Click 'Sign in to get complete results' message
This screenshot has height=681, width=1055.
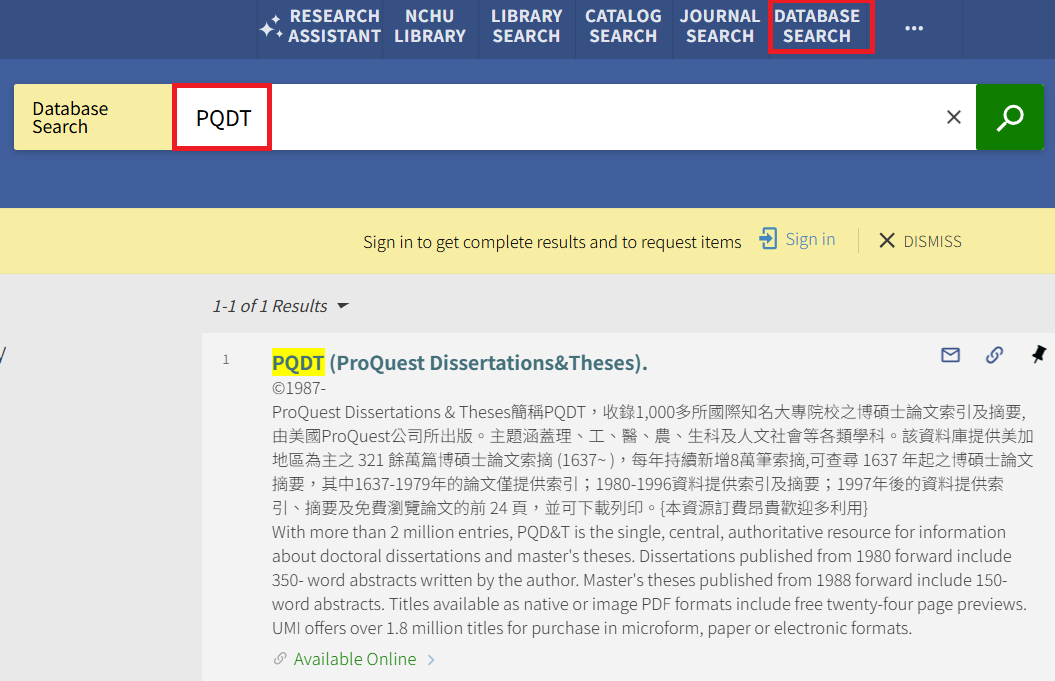click(x=552, y=242)
